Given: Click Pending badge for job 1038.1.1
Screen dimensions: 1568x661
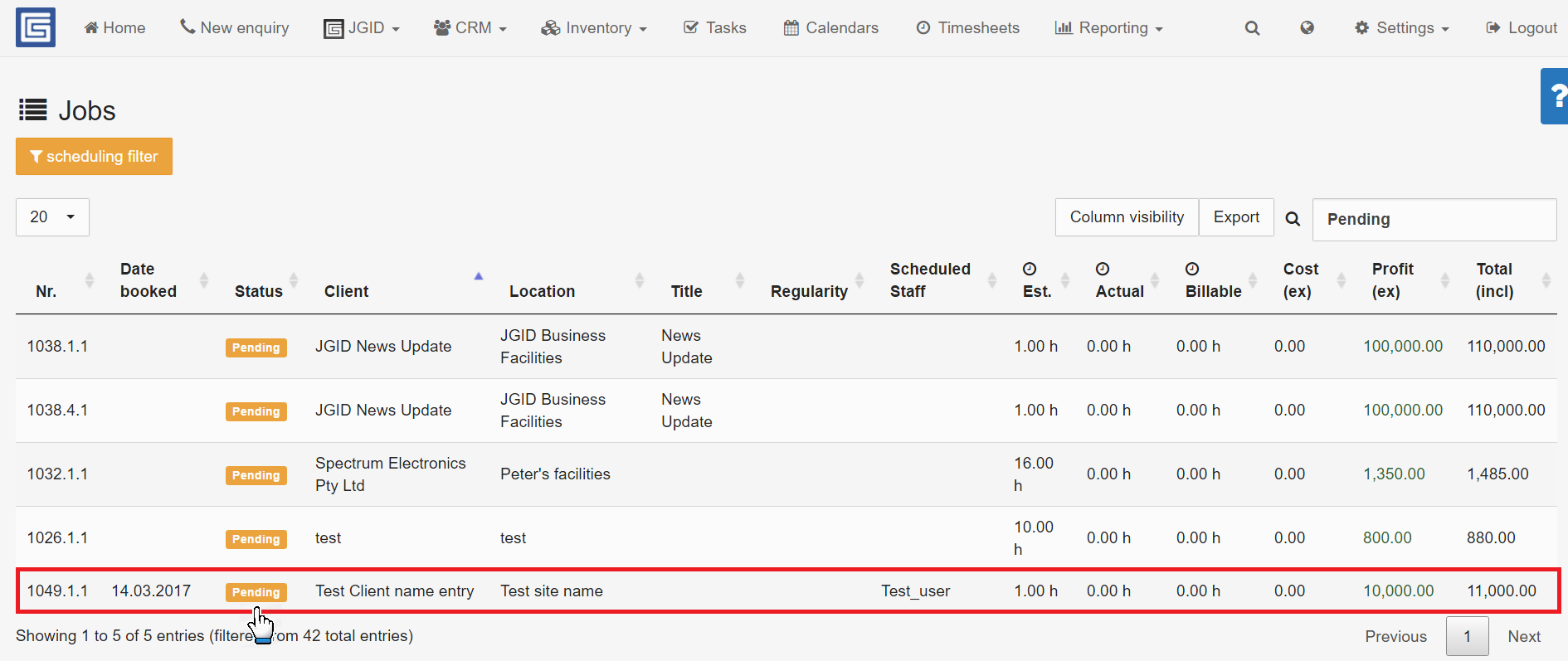Looking at the screenshot, I should point(256,348).
